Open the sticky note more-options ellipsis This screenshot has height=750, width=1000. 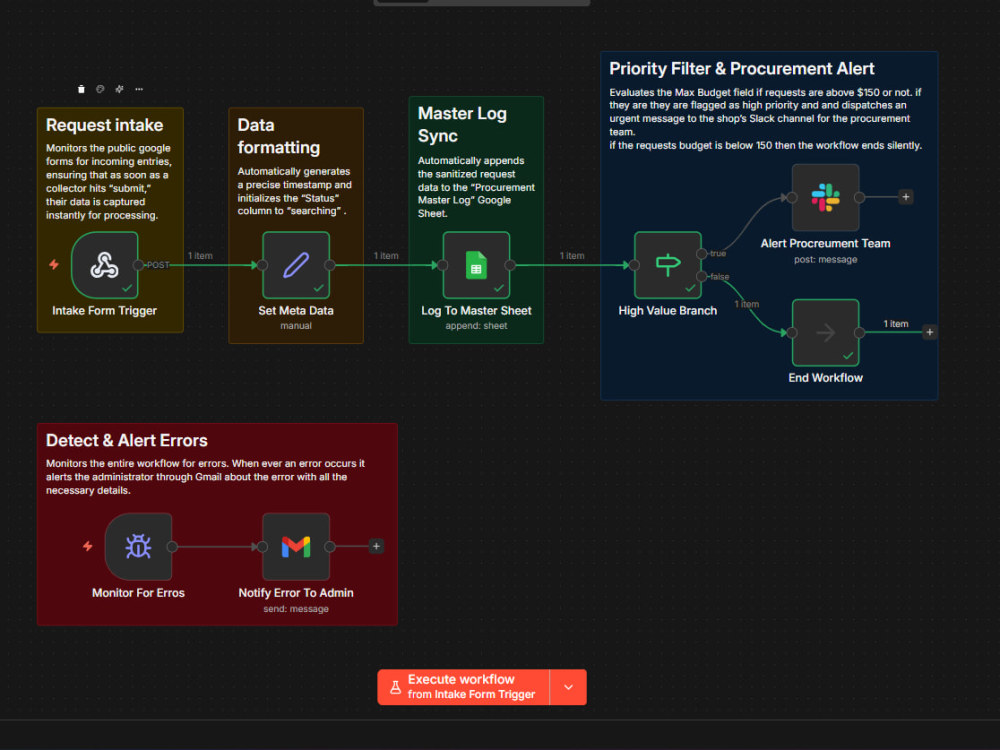pos(139,89)
